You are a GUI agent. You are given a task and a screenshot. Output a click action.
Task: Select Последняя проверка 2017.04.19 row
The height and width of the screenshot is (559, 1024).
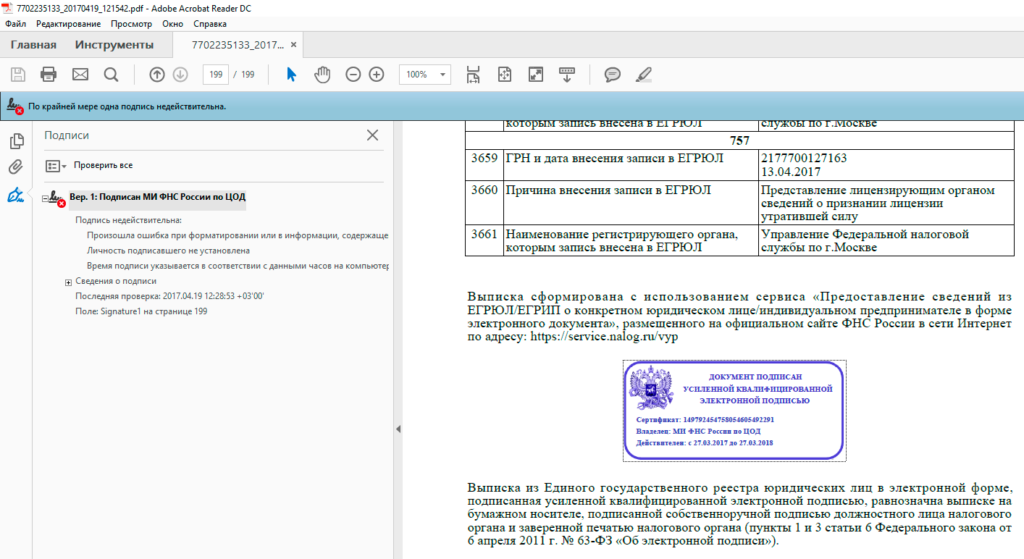click(x=170, y=296)
